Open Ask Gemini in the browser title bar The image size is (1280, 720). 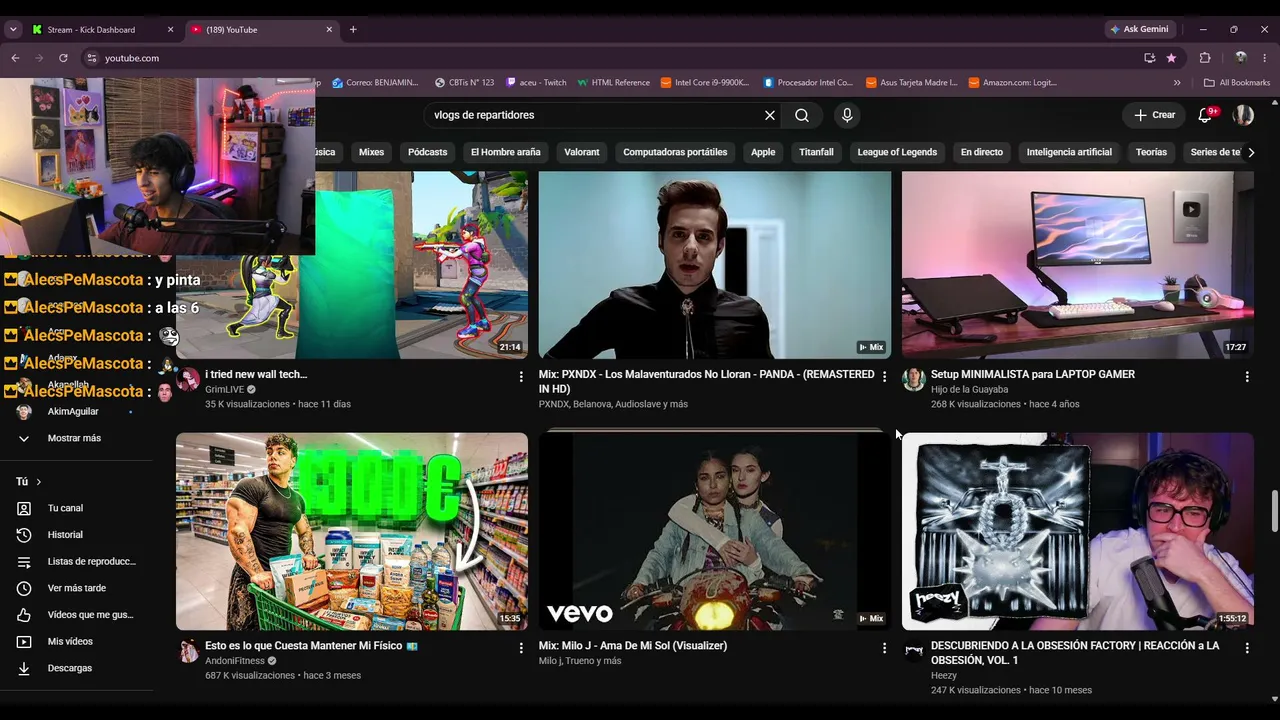[1138, 30]
